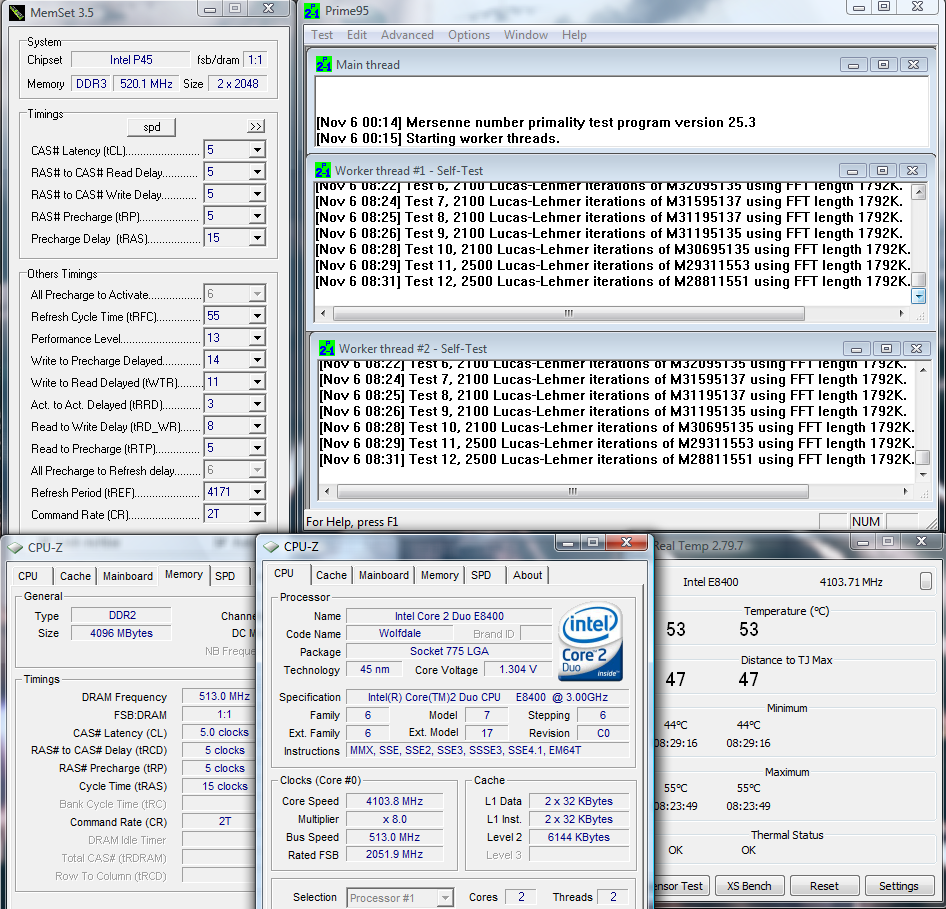
Task: Expand the Command Rate (CR) dropdown in MemSet
Action: tap(257, 515)
